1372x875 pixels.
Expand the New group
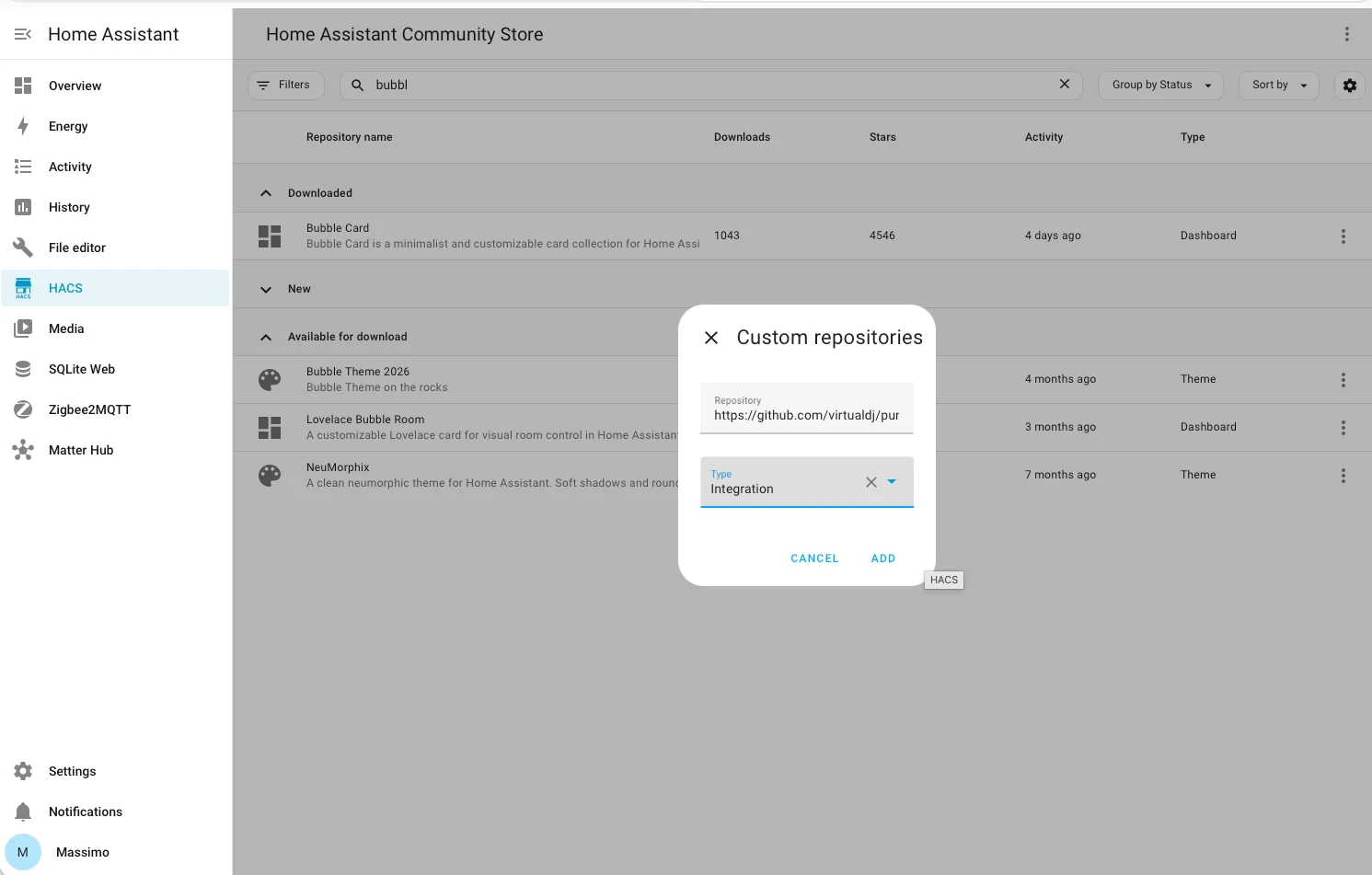(x=266, y=289)
